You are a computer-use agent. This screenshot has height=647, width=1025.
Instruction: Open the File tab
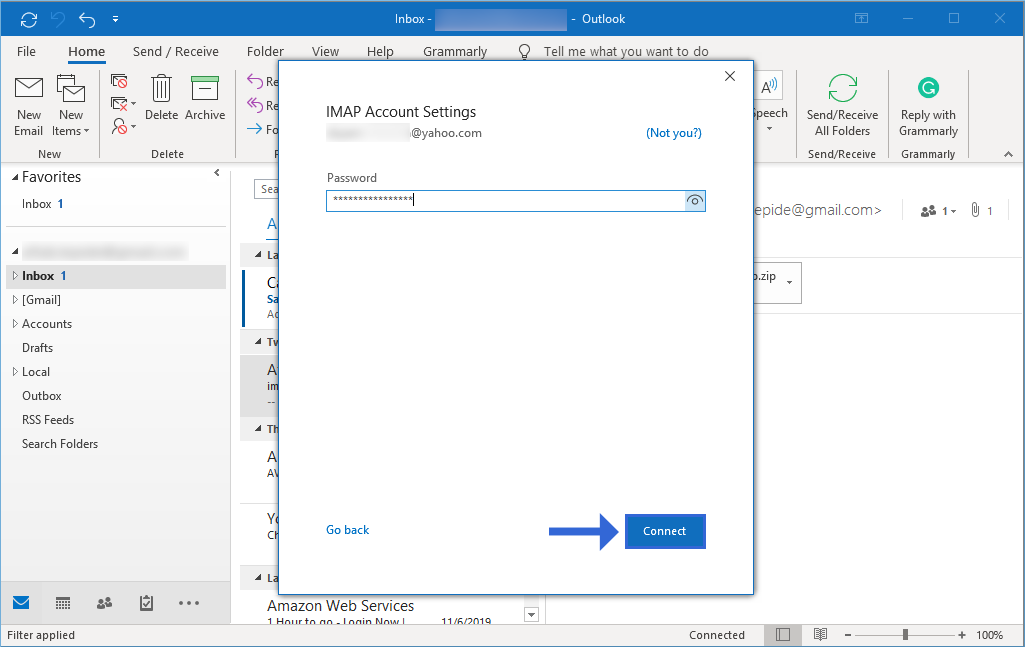click(26, 52)
